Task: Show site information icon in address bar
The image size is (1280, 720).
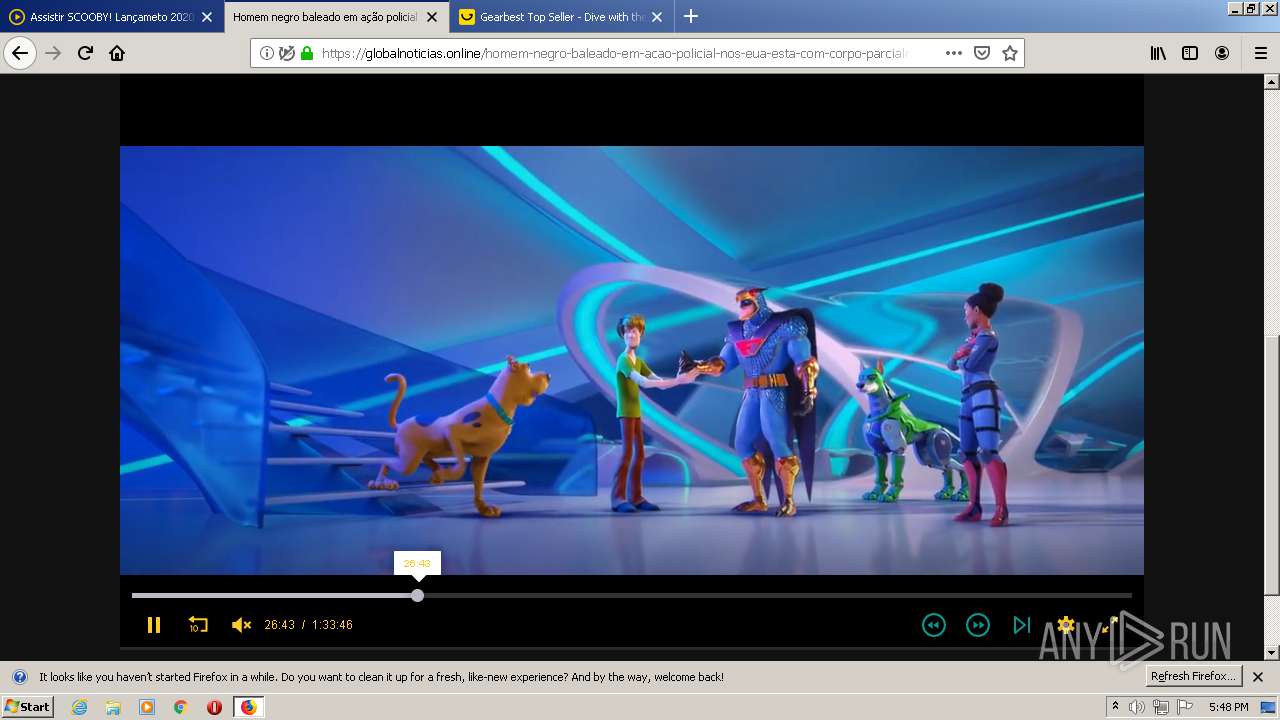Action: (266, 53)
